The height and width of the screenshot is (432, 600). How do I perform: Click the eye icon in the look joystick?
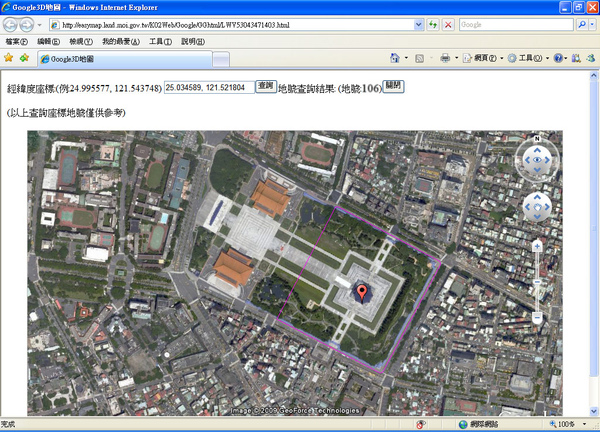pyautogui.click(x=537, y=160)
